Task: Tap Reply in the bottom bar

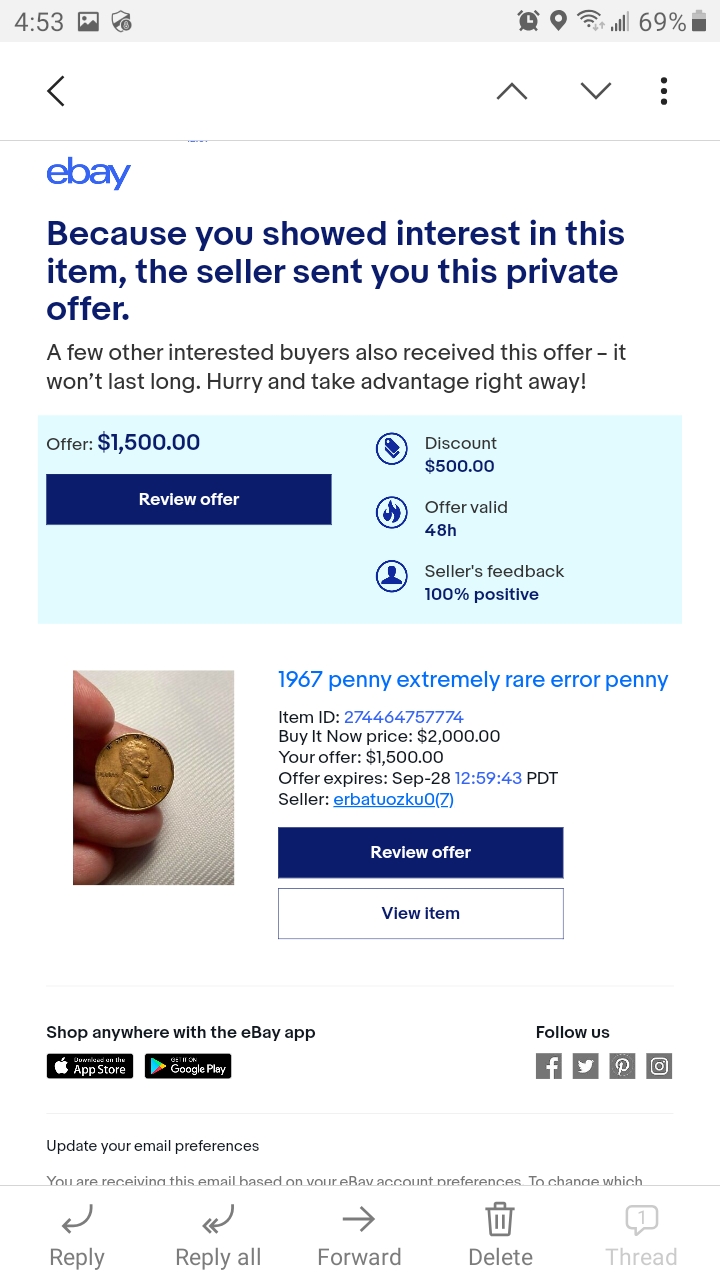Action: [77, 1236]
